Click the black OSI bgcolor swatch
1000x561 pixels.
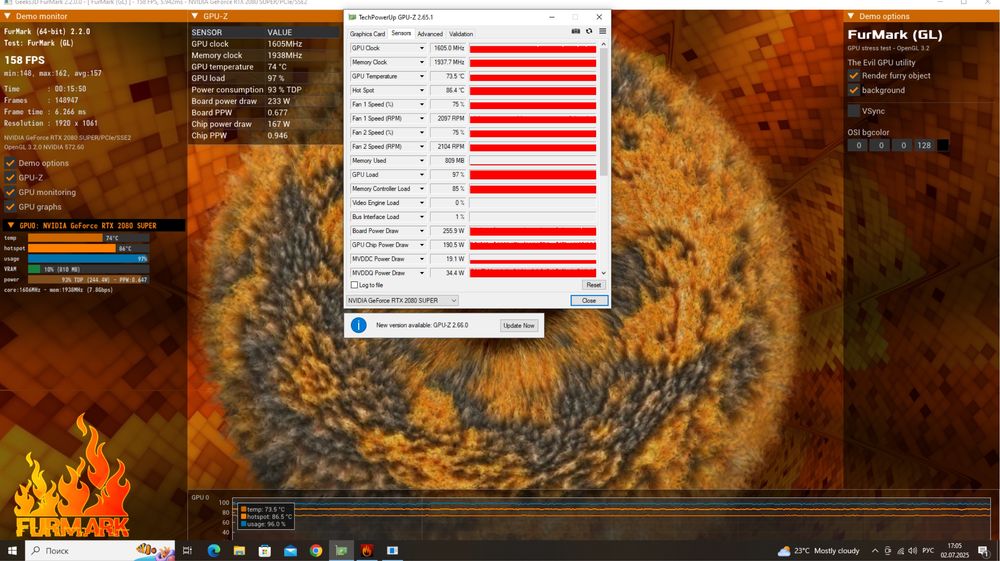(x=943, y=145)
